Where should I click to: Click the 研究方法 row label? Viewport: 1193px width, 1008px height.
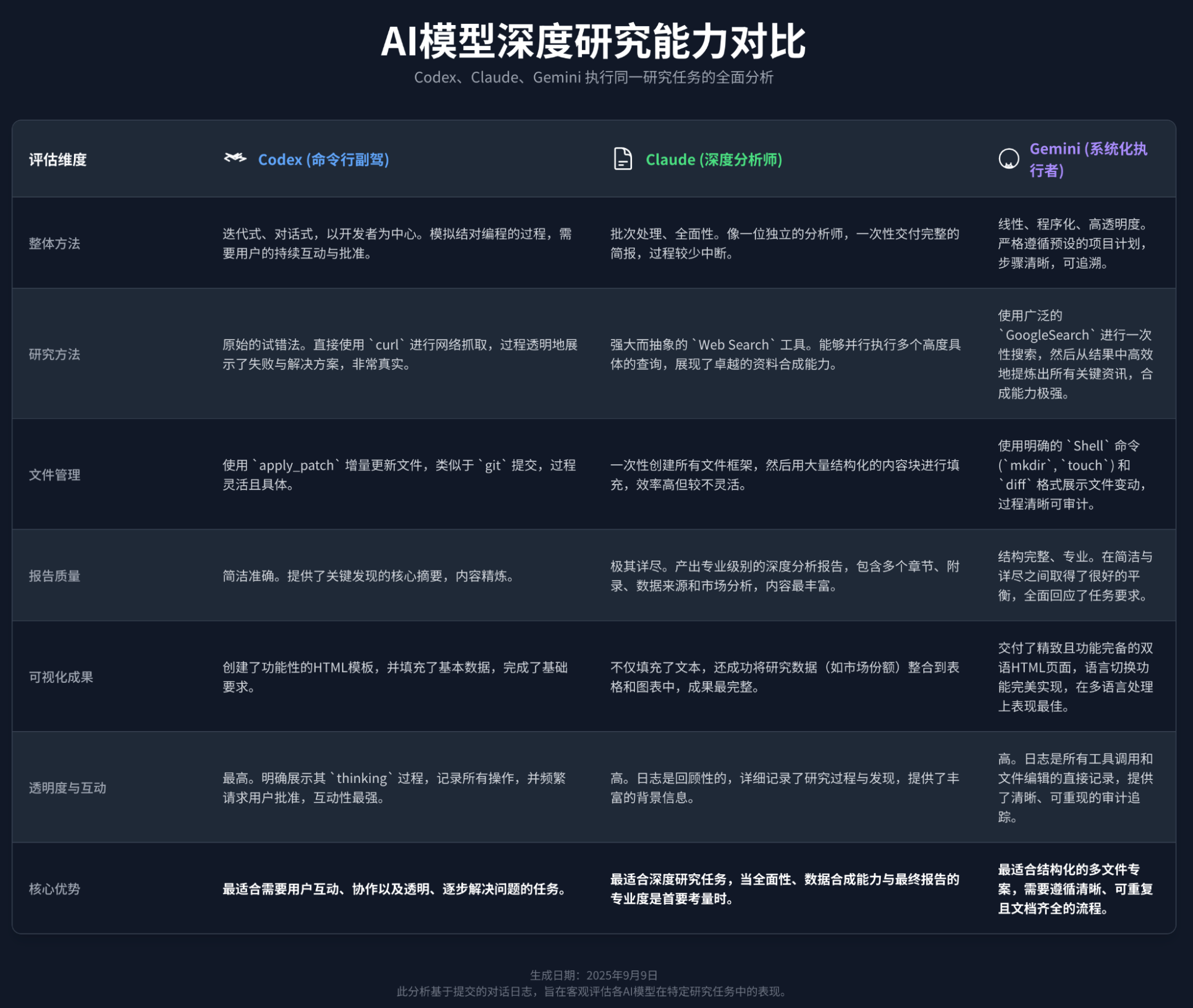coord(53,355)
